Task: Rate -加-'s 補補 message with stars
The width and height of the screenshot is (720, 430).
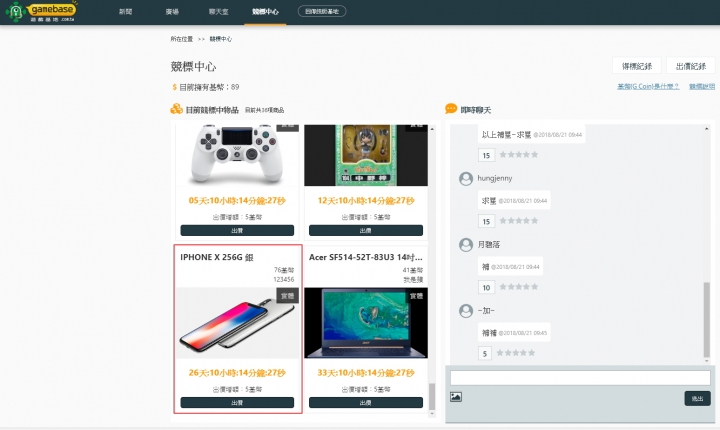Action: [x=516, y=353]
